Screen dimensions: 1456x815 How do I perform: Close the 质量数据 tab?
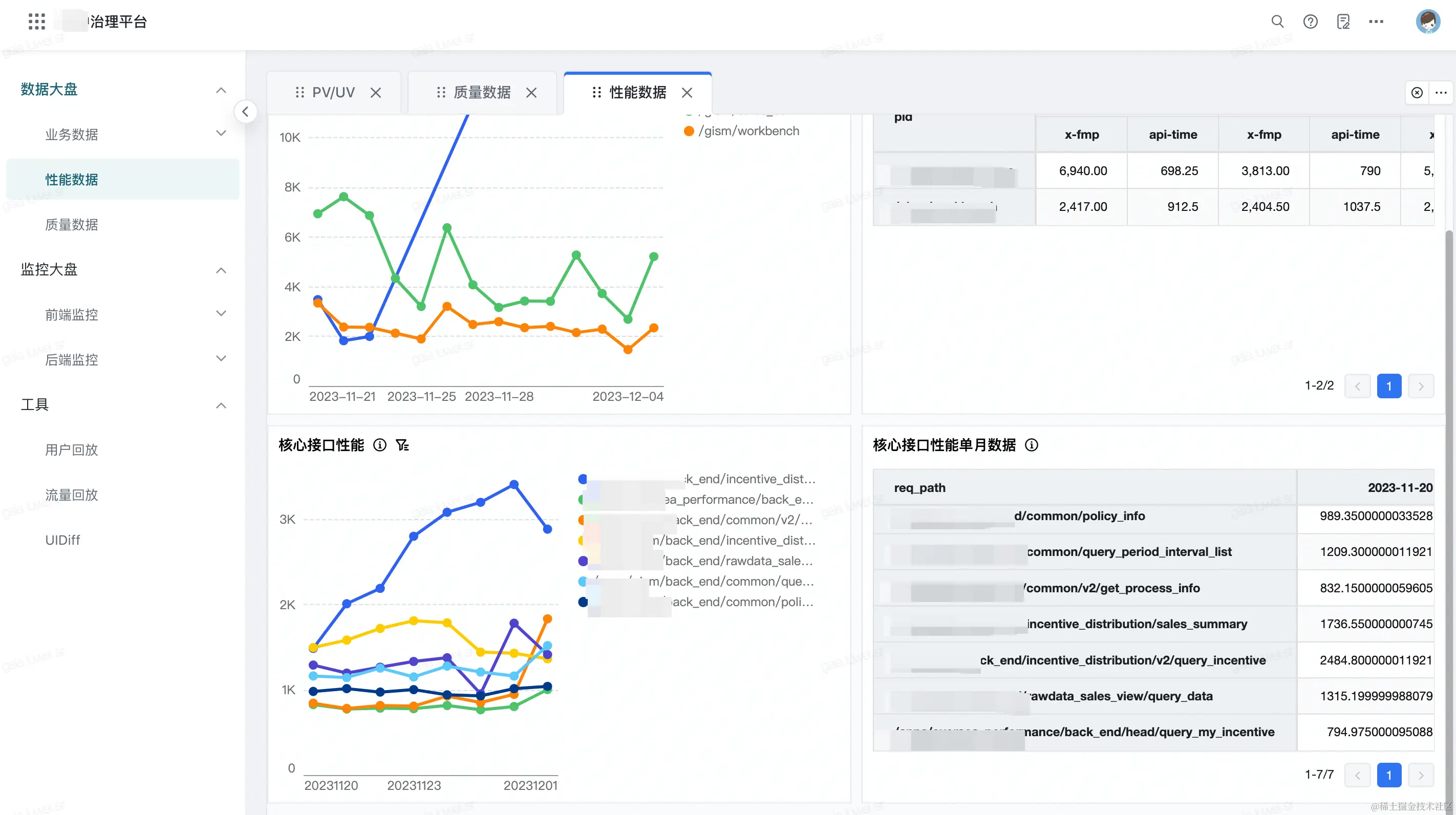(x=531, y=93)
